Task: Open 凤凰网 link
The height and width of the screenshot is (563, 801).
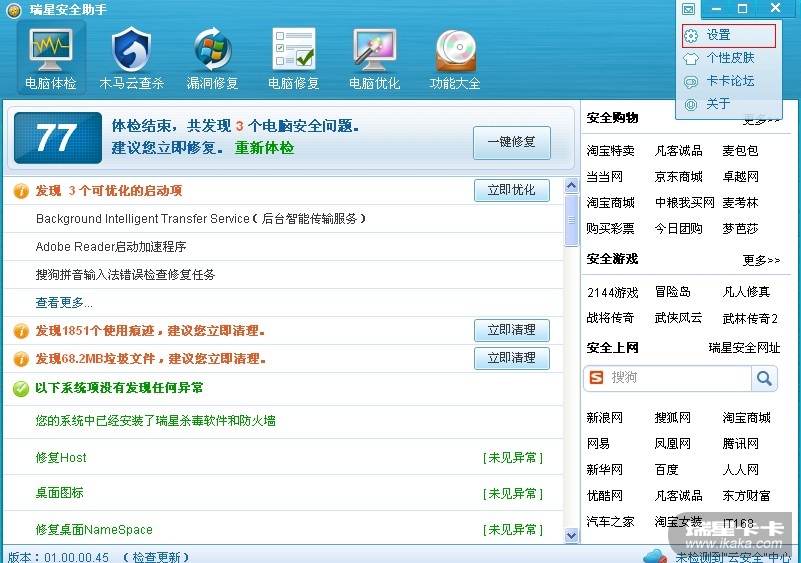Action: (673, 443)
